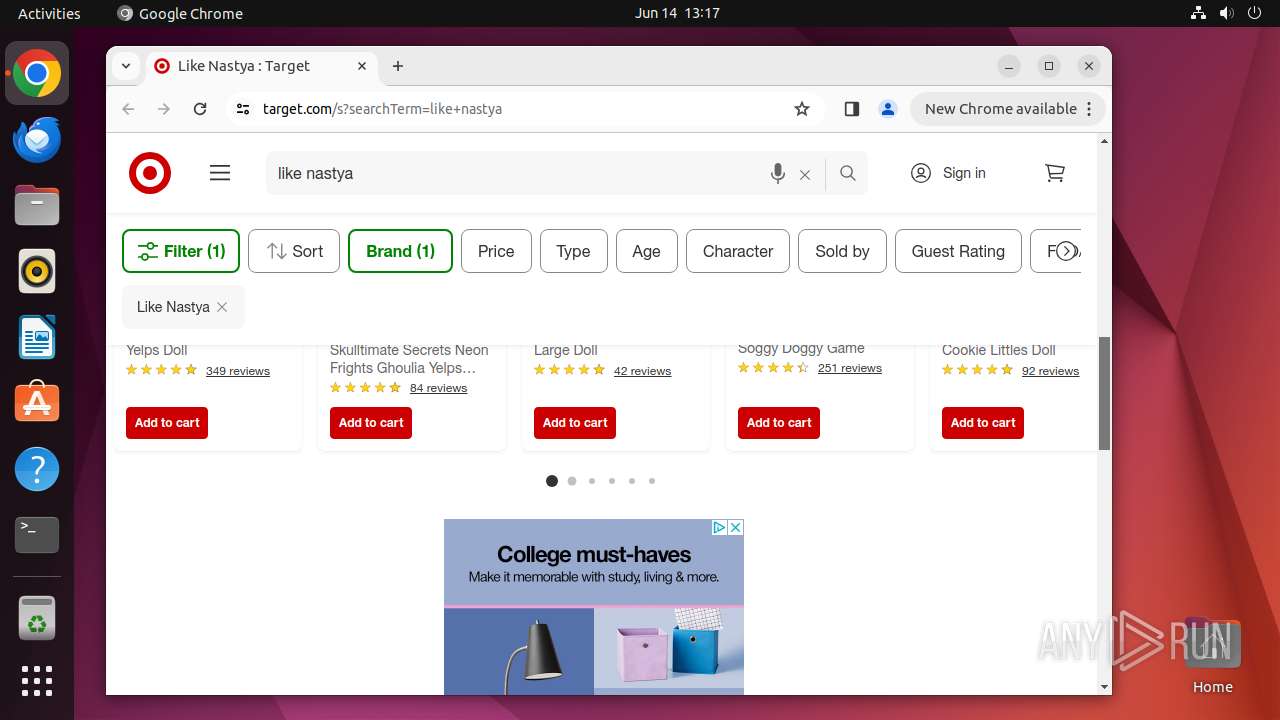
Task: Show Applications grid
Action: pos(37,681)
